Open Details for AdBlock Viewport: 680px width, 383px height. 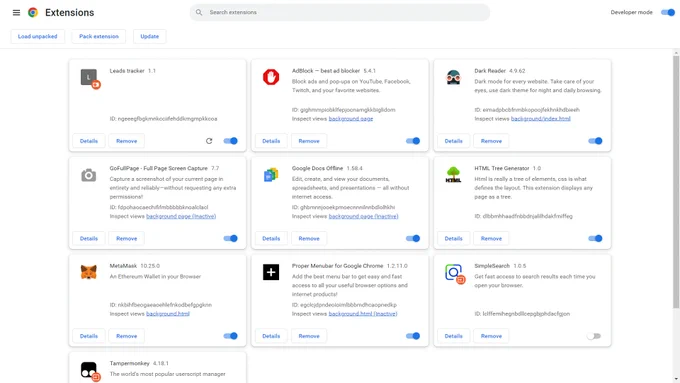pos(271,141)
